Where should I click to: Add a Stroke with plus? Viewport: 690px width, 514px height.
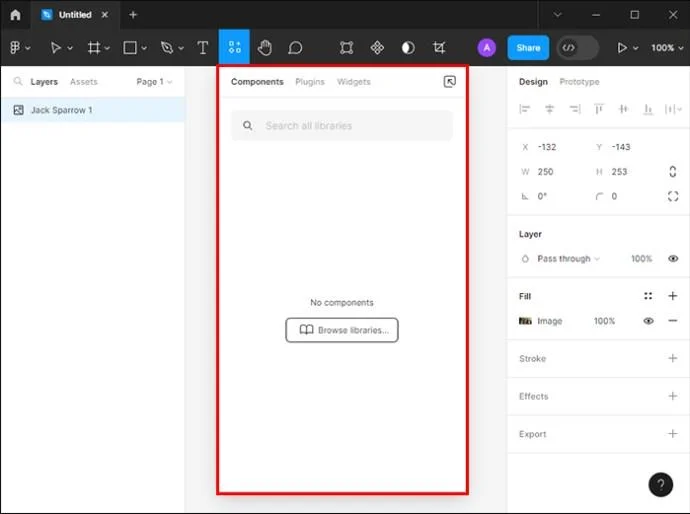pyautogui.click(x=672, y=358)
